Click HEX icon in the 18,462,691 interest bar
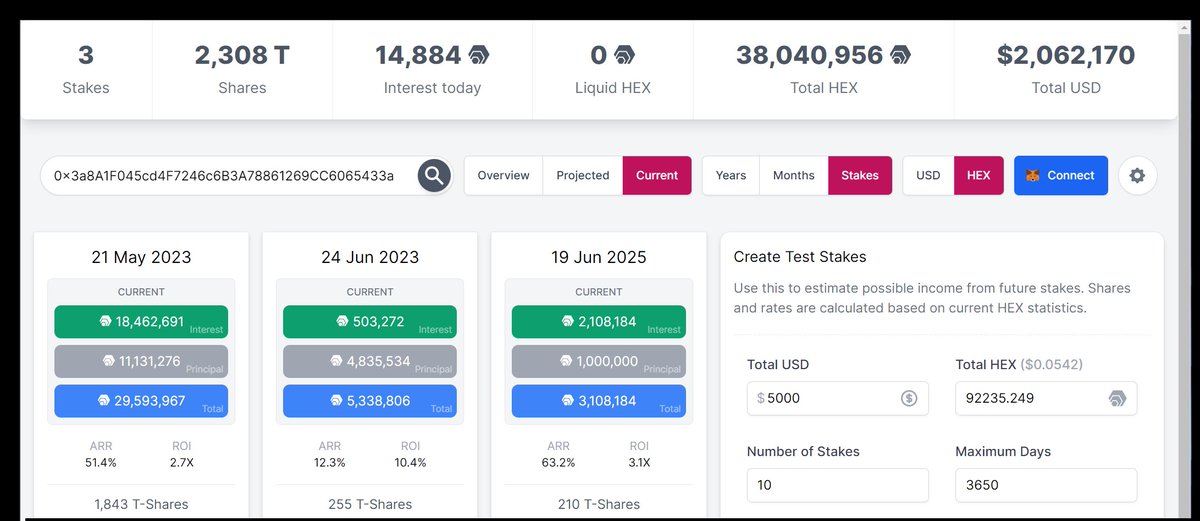 pyautogui.click(x=105, y=322)
